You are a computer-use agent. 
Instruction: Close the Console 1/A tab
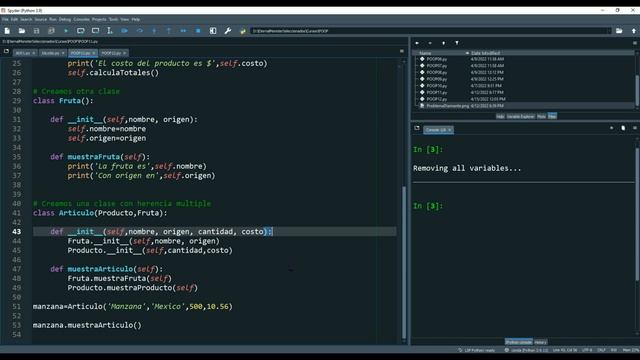coord(449,130)
